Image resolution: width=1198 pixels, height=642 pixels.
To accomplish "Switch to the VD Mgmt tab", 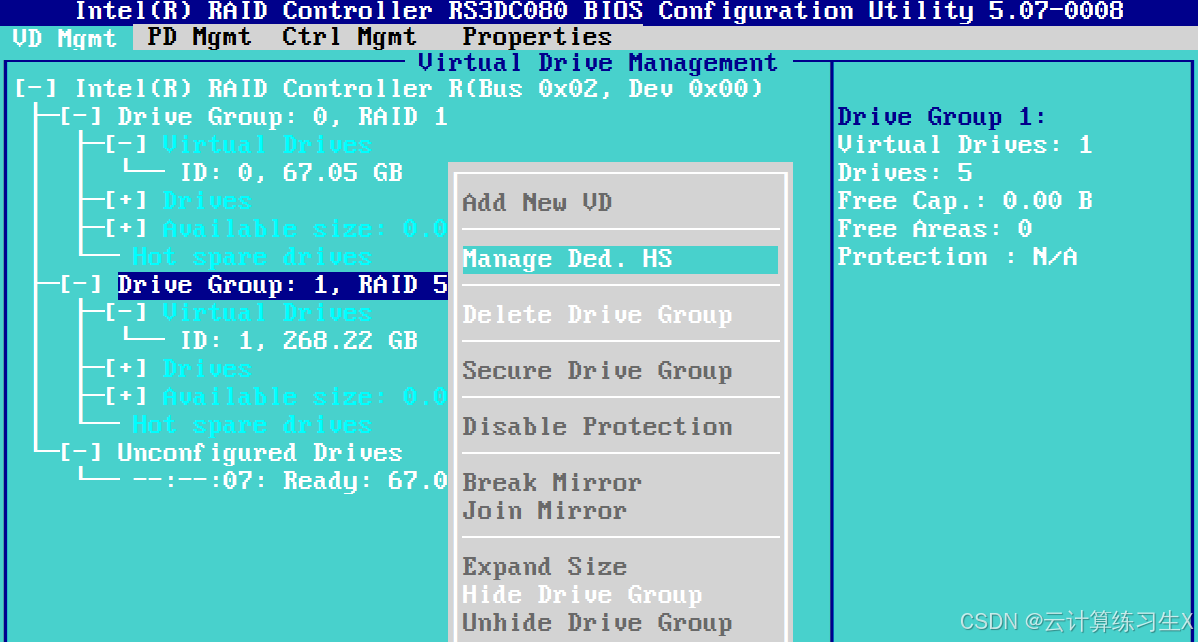I will (x=65, y=38).
